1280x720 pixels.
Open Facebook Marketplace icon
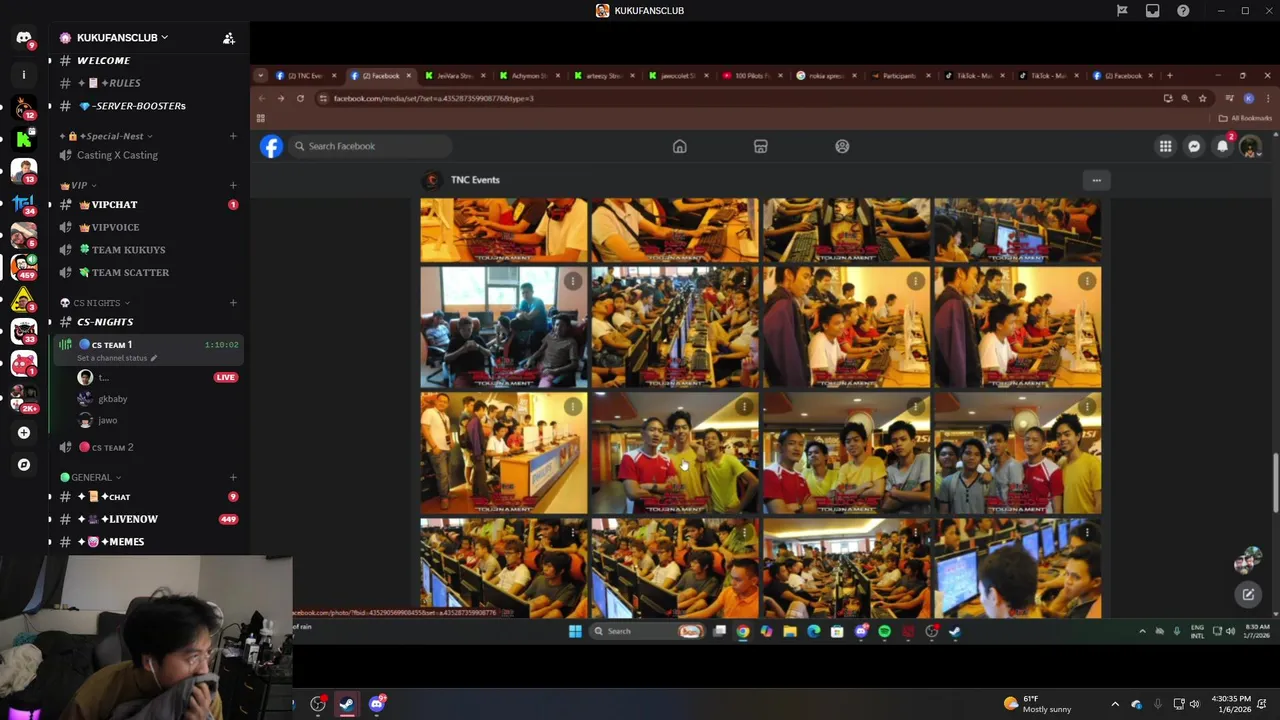tap(760, 146)
